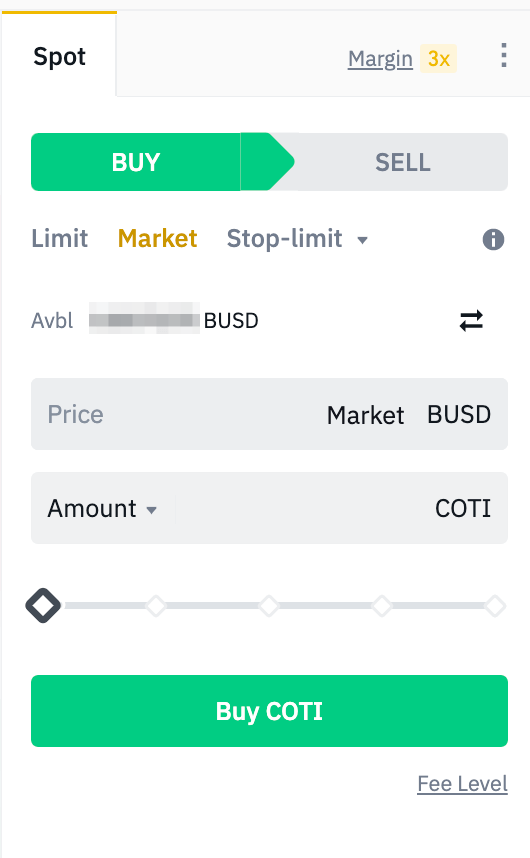This screenshot has width=530, height=858.
Task: Select the Market order tab
Action: pyautogui.click(x=158, y=239)
